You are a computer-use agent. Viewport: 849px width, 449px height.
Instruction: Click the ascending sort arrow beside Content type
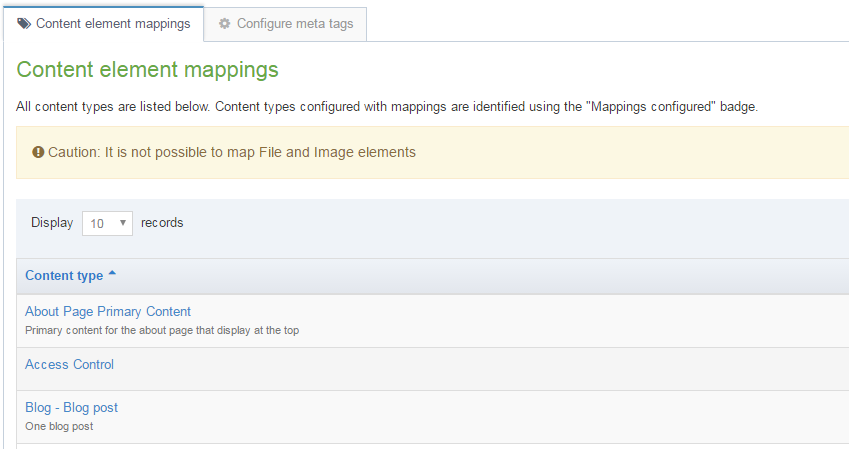(x=112, y=275)
